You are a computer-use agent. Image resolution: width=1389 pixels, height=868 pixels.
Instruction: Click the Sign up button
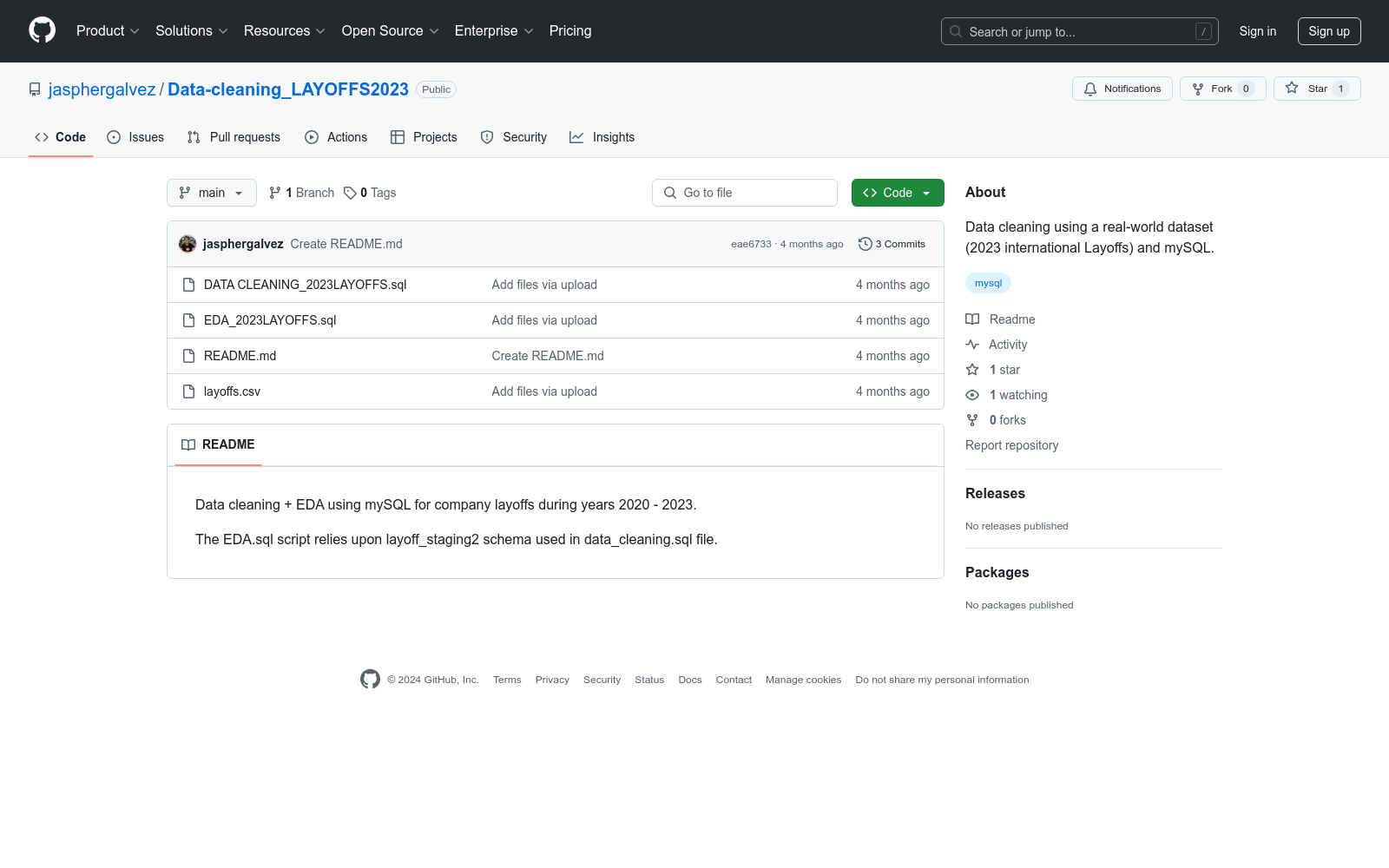[x=1329, y=31]
